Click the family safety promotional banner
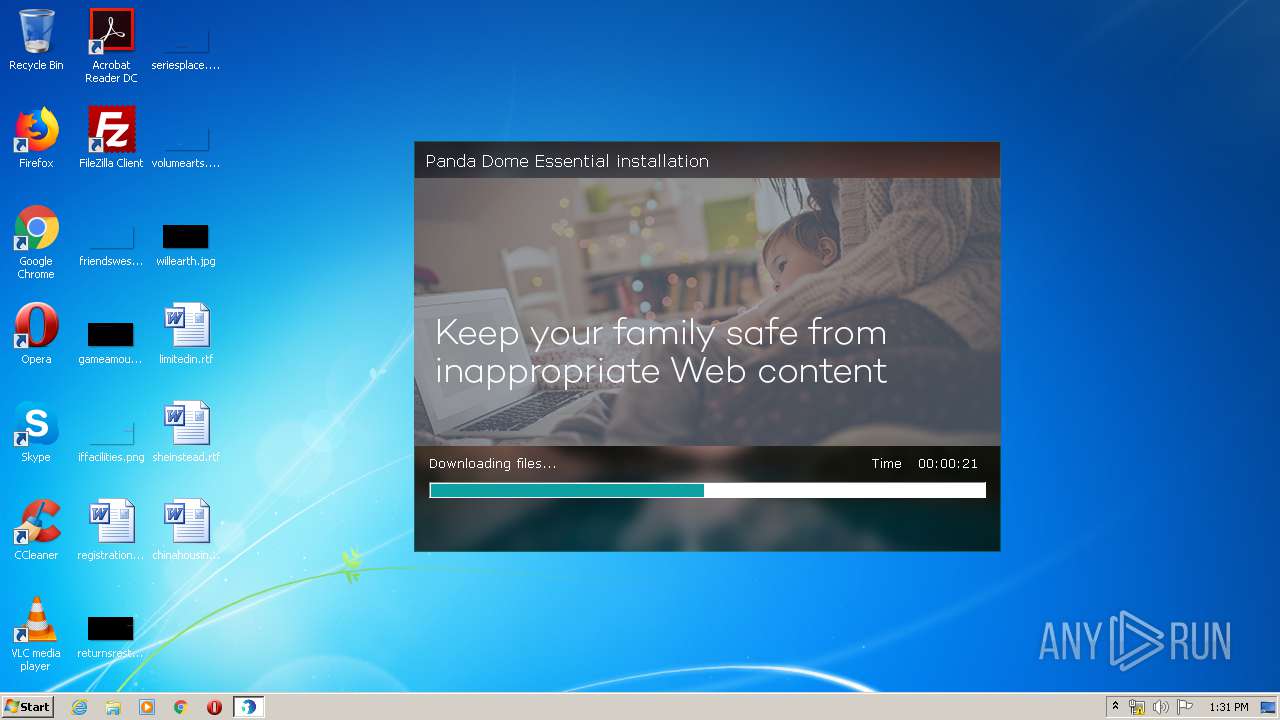 click(x=707, y=312)
